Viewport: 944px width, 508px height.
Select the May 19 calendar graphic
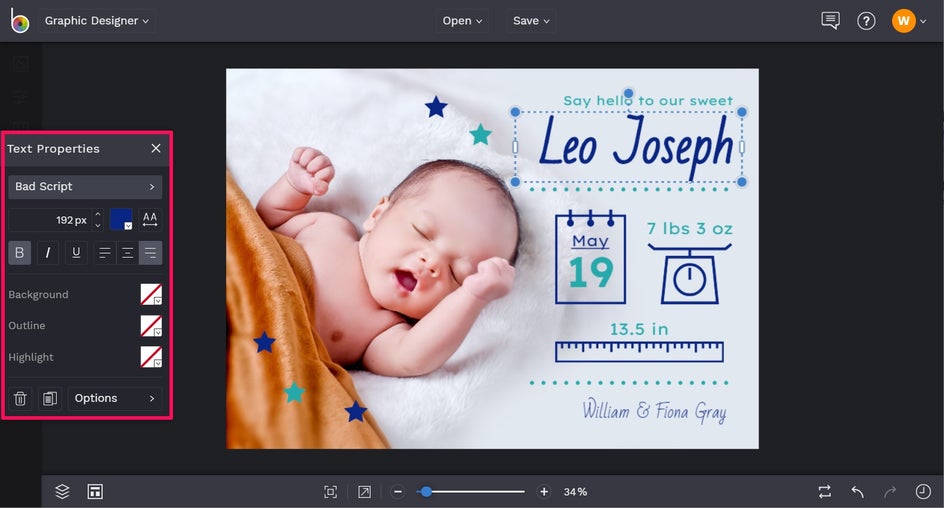coord(590,257)
